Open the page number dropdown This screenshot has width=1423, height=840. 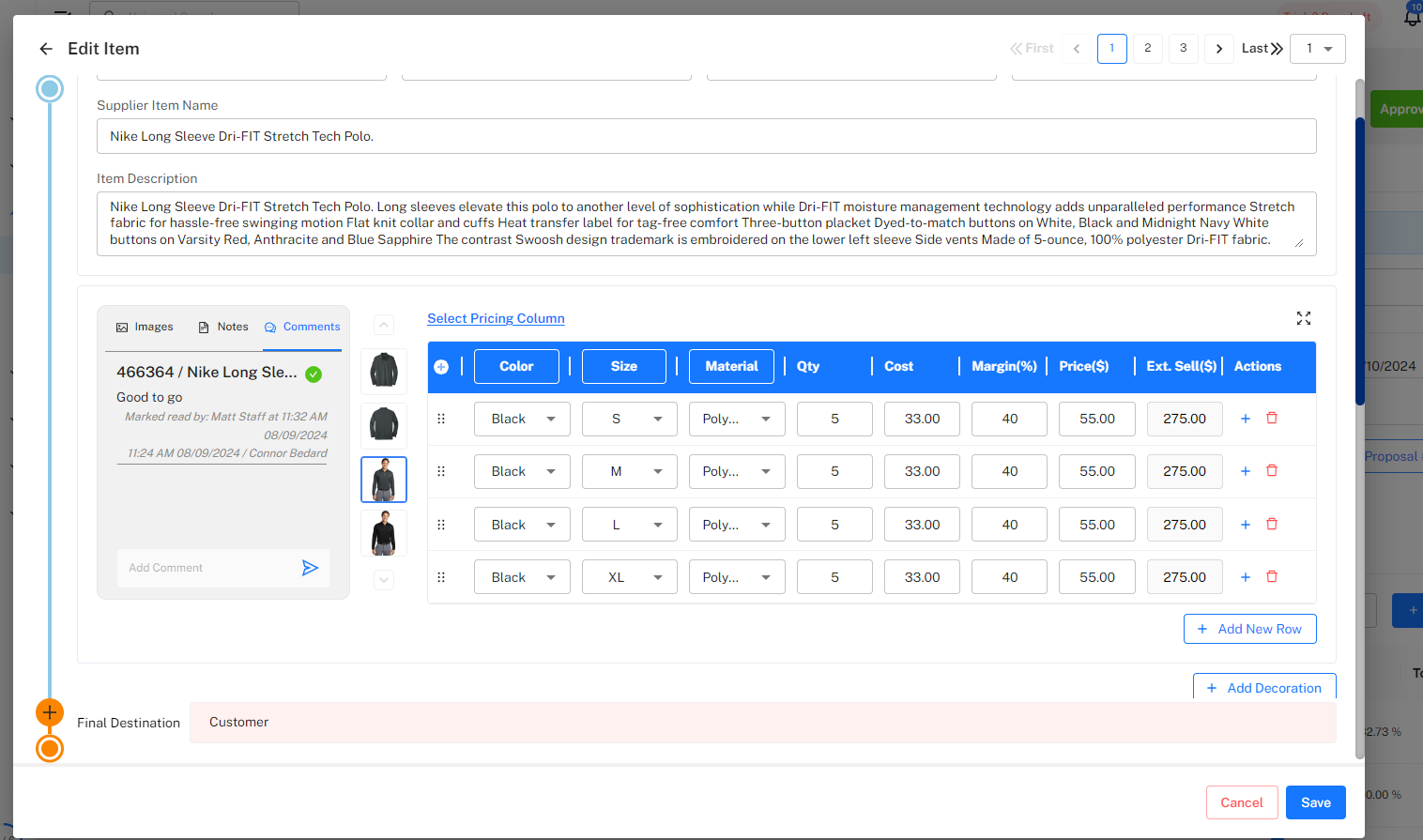[x=1318, y=49]
